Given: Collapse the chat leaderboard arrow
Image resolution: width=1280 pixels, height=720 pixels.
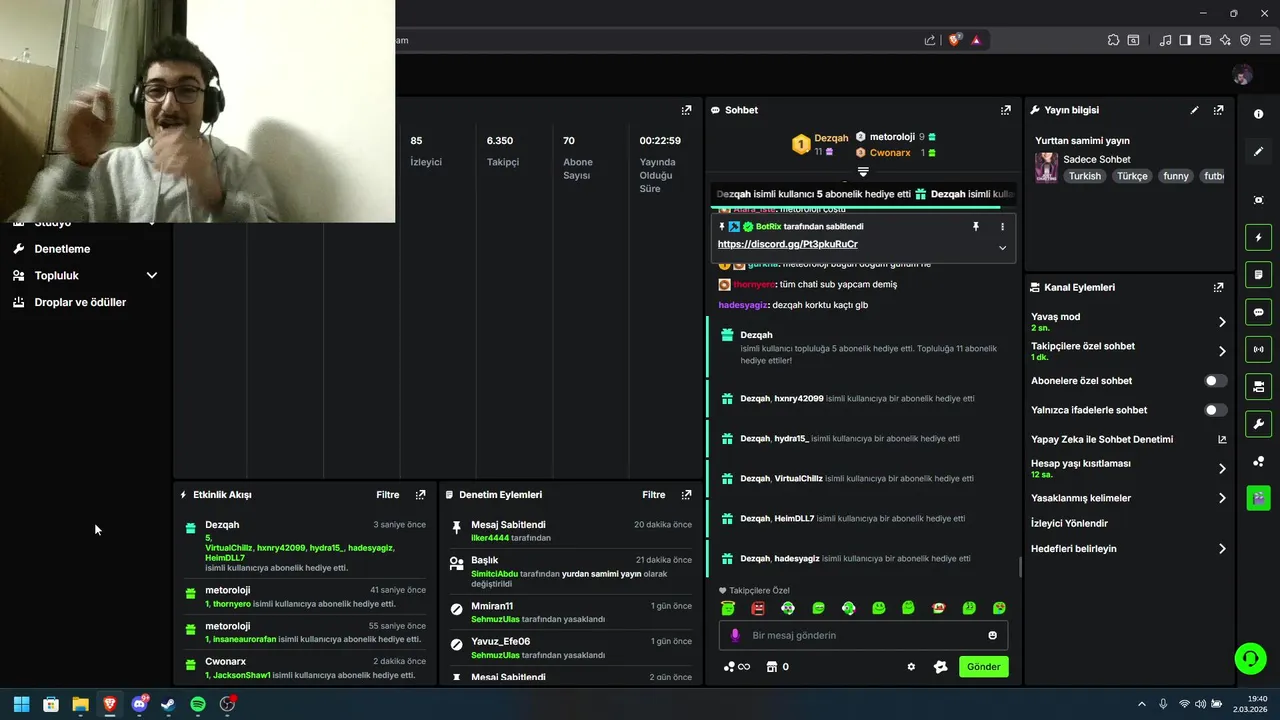Looking at the screenshot, I should [x=863, y=173].
